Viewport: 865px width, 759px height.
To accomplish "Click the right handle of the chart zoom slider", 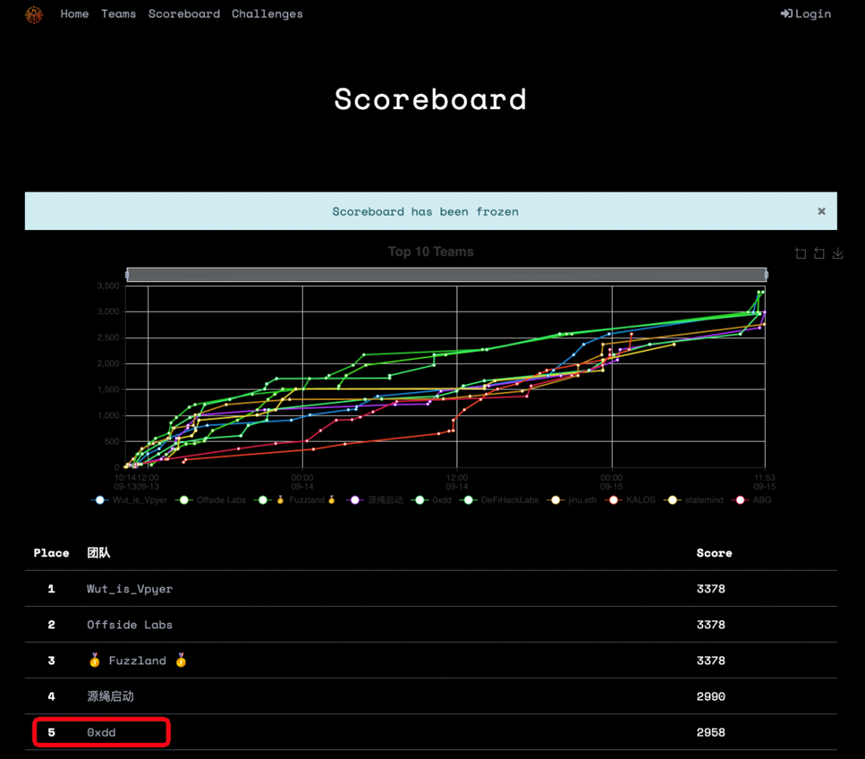I will (766, 275).
